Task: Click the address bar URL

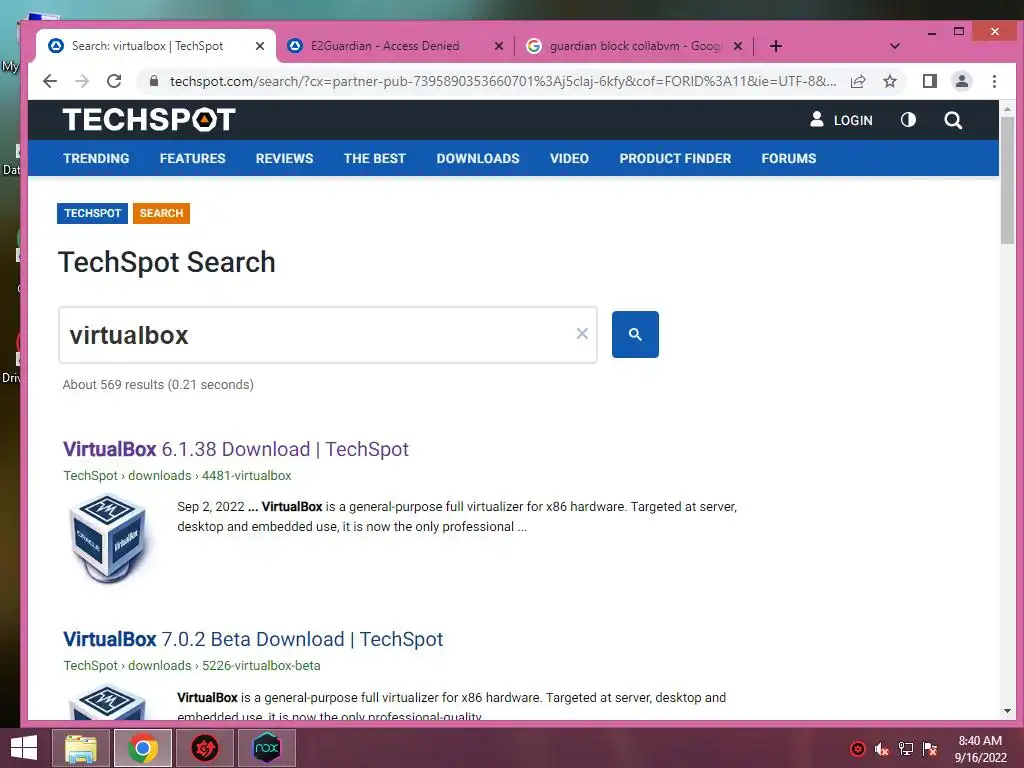Action: [503, 81]
